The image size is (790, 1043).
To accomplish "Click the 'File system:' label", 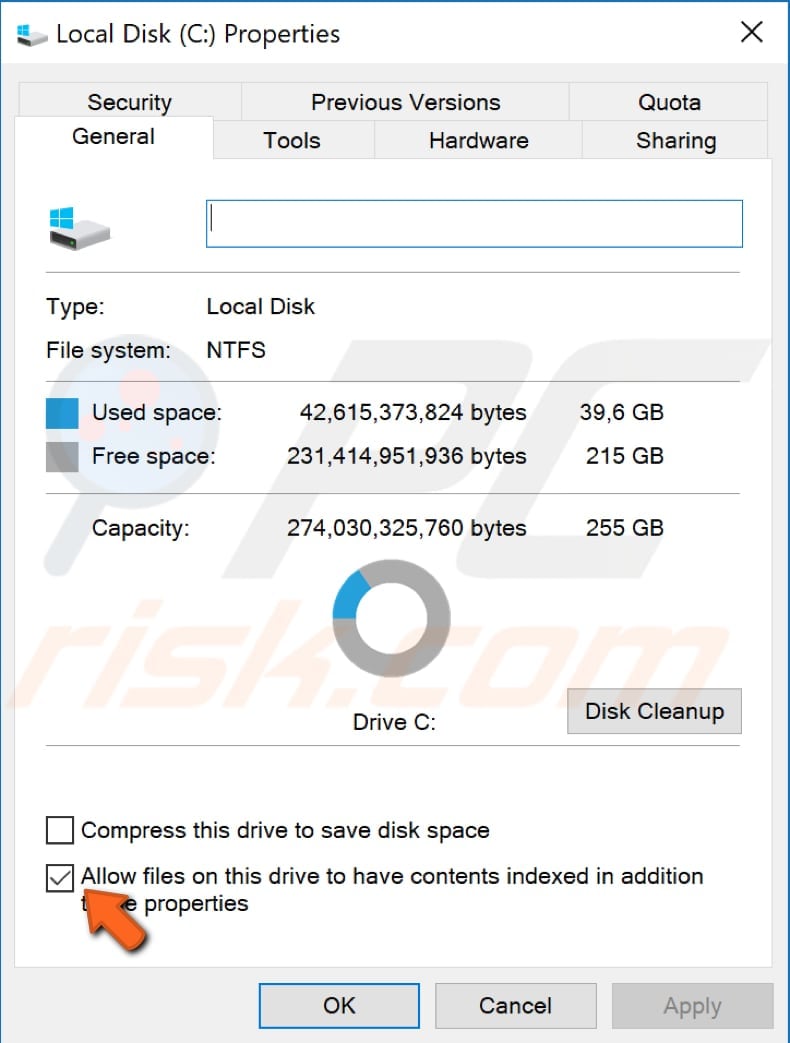I will 108,351.
